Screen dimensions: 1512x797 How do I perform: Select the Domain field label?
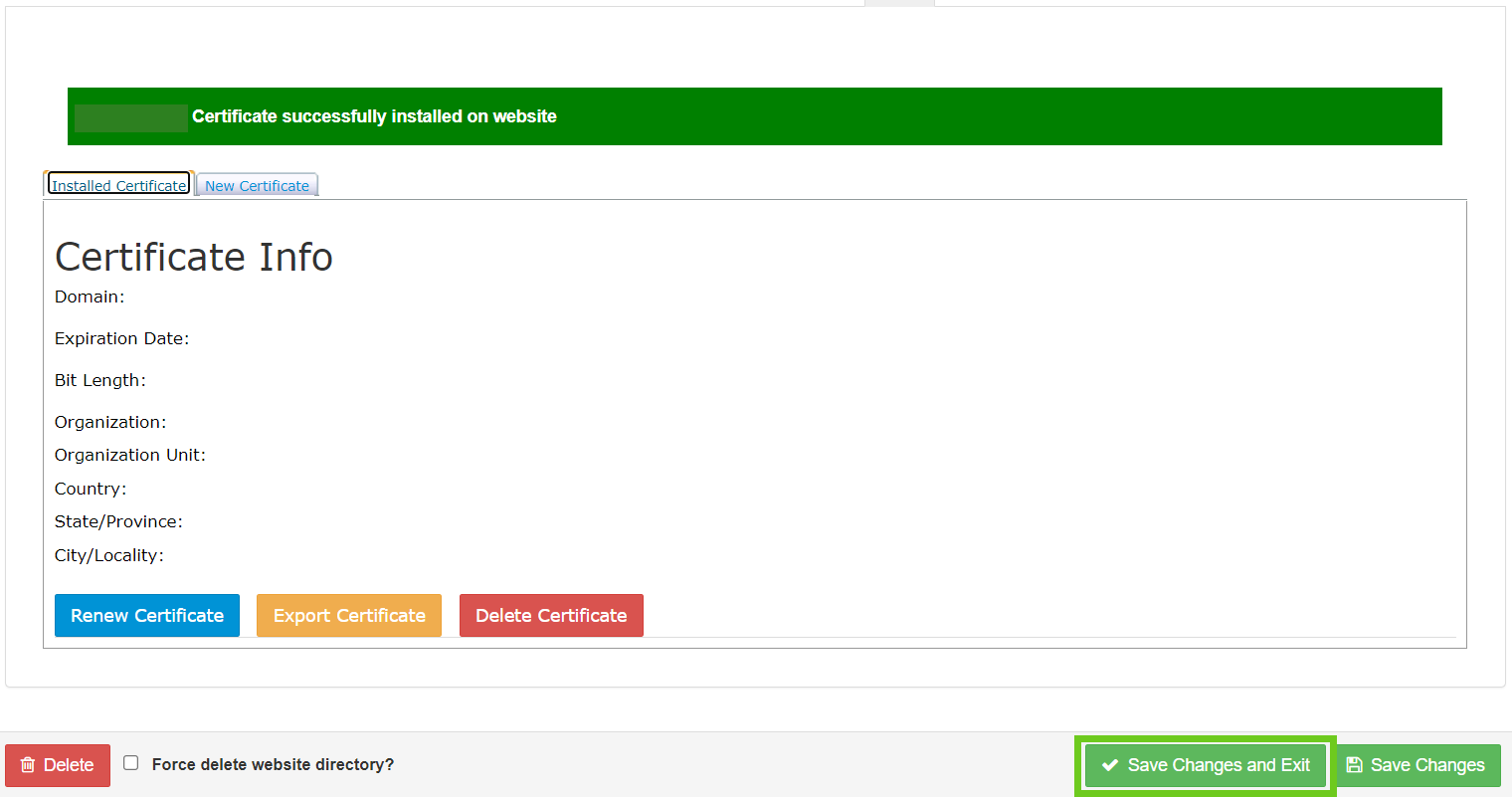[90, 298]
